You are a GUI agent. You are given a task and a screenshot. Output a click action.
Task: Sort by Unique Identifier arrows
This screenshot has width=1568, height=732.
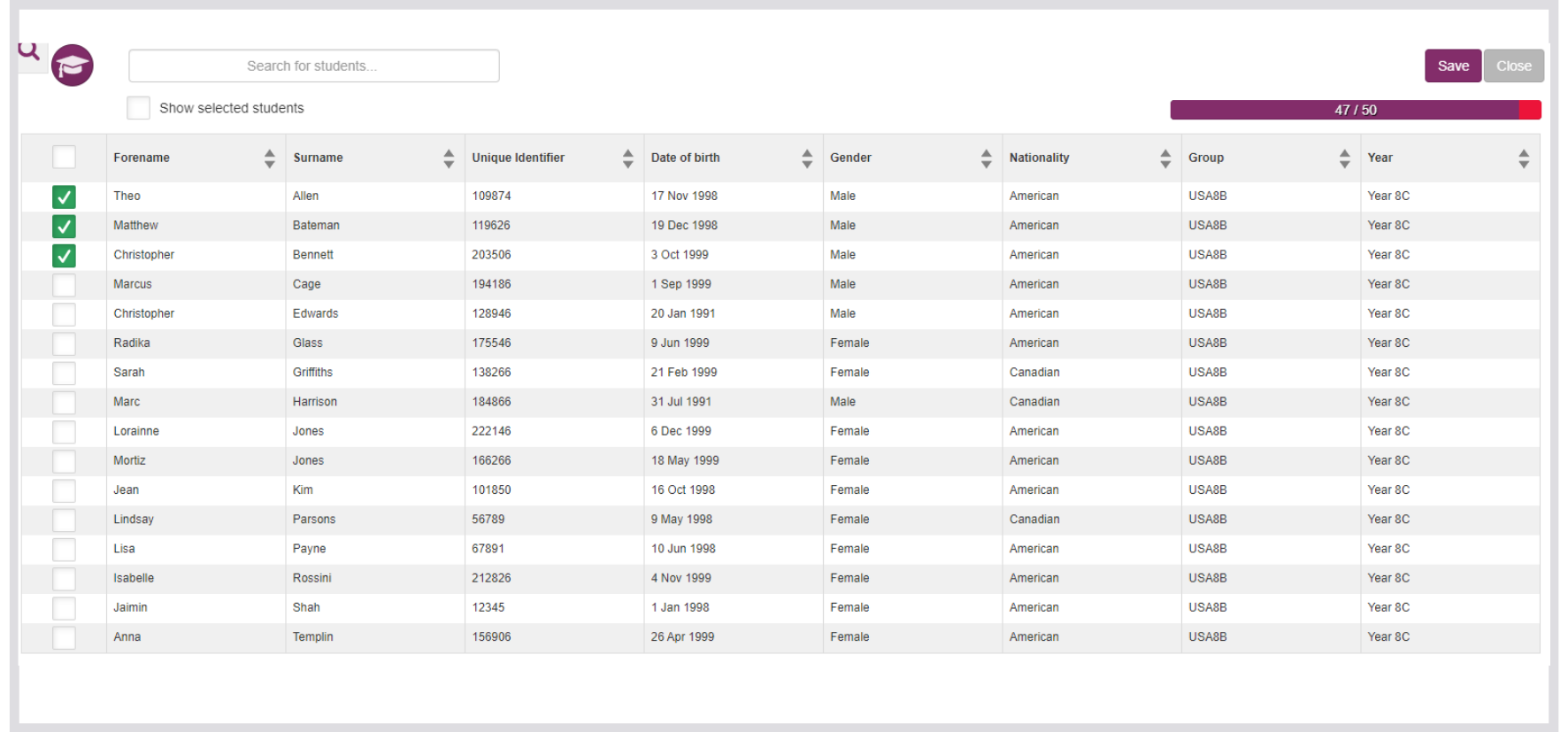click(x=628, y=158)
